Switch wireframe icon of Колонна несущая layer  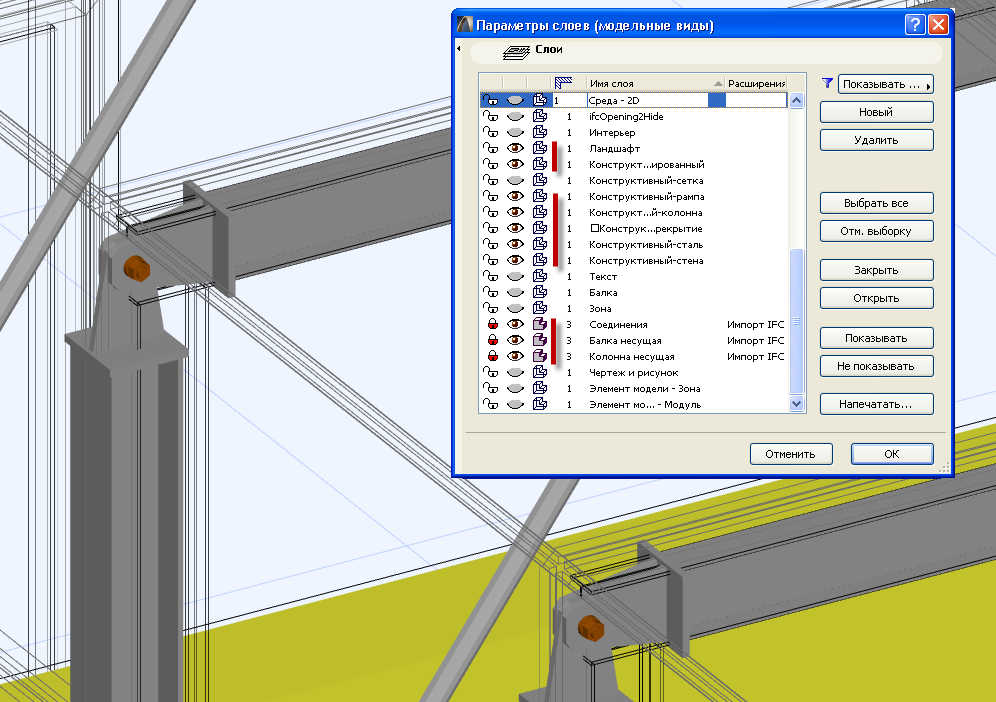pos(540,356)
